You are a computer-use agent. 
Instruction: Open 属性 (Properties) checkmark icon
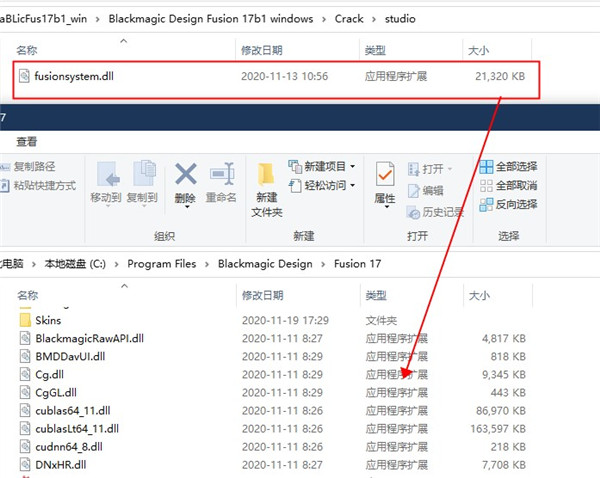click(x=385, y=176)
